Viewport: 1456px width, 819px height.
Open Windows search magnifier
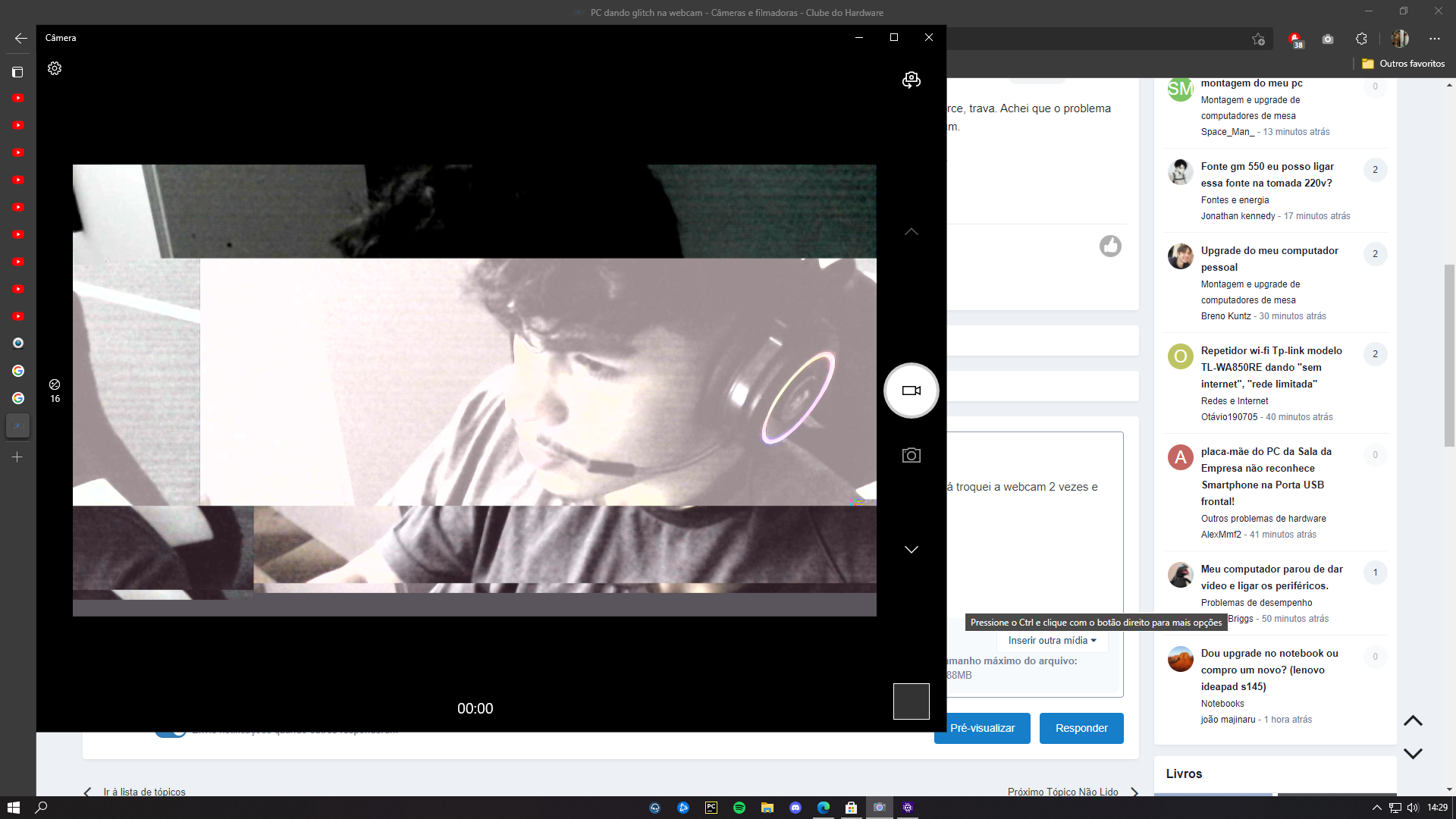[x=42, y=808]
